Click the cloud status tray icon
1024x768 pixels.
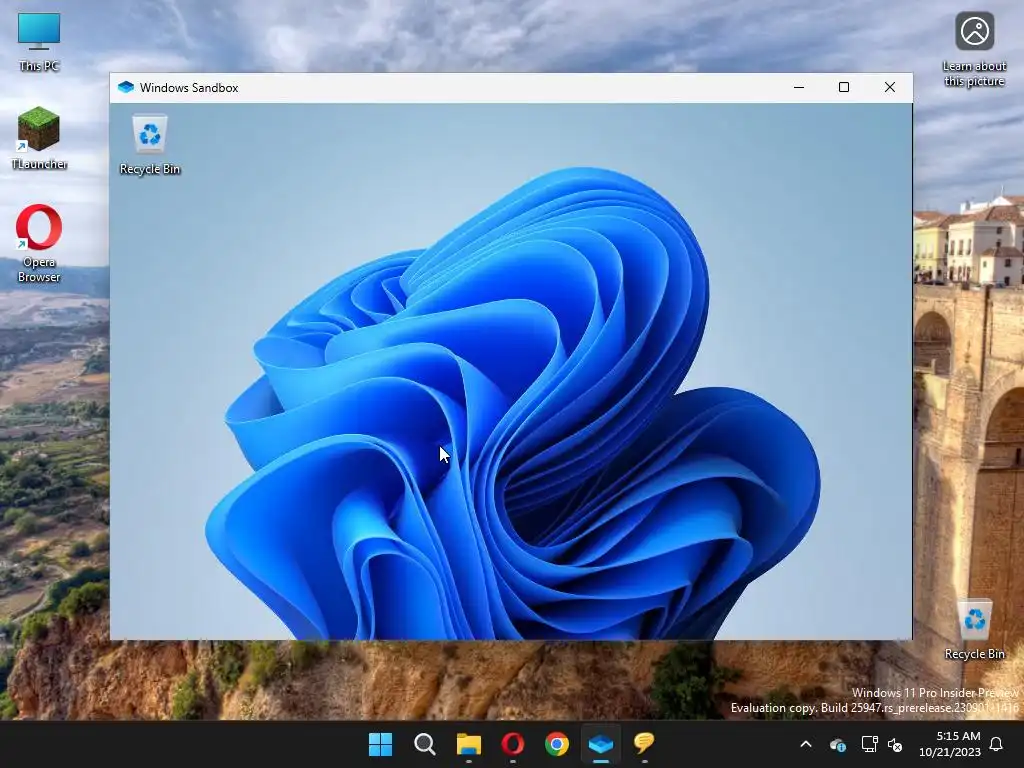point(838,744)
